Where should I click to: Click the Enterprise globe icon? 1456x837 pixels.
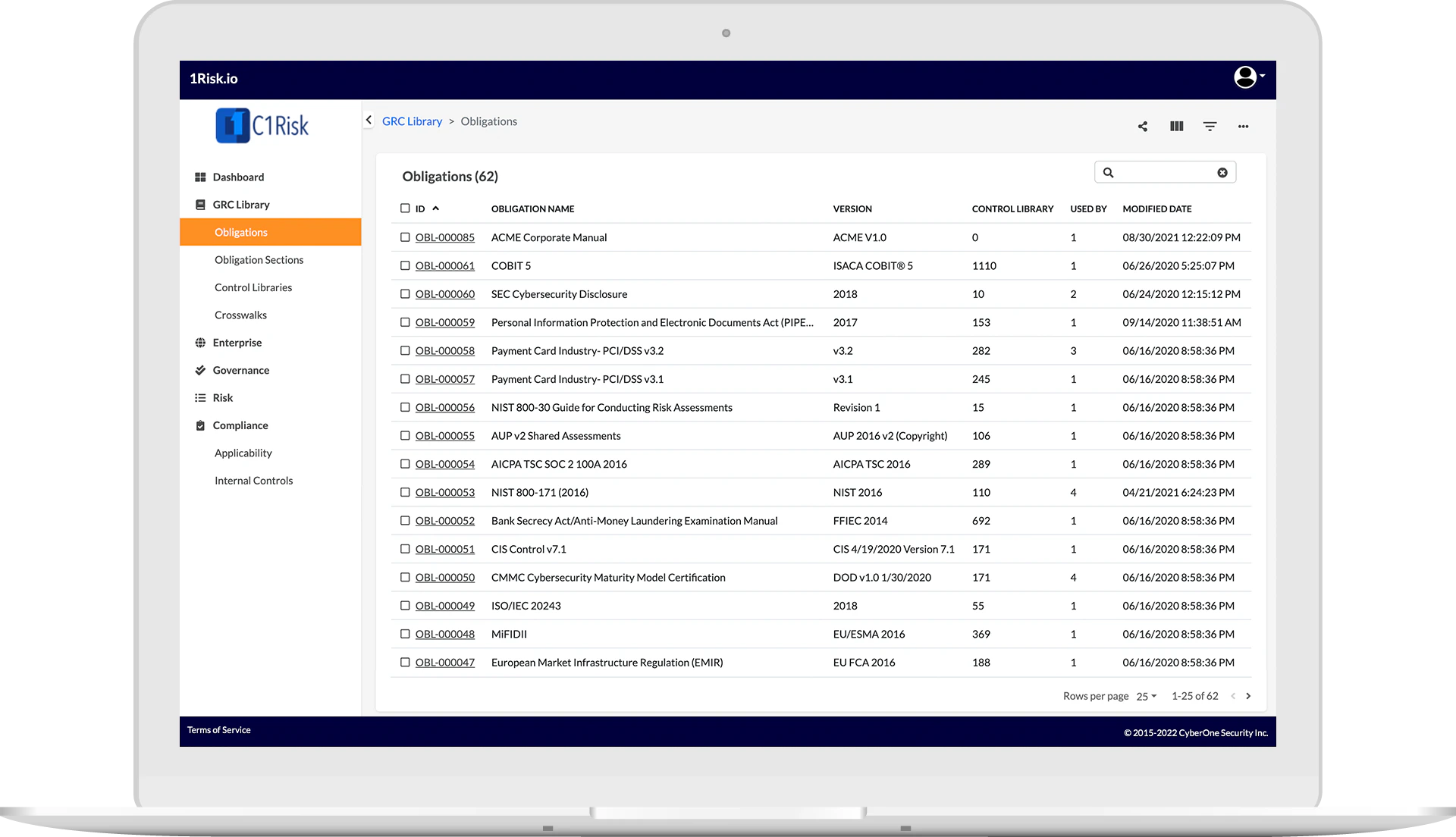pos(200,343)
